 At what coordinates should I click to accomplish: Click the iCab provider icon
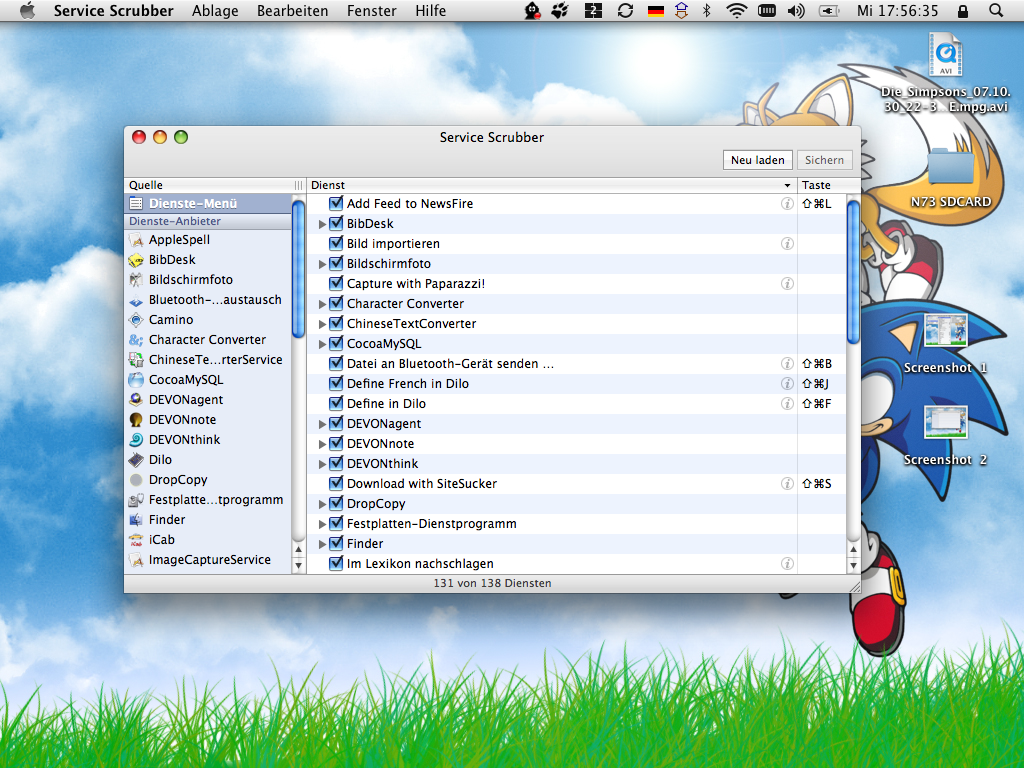[x=136, y=540]
